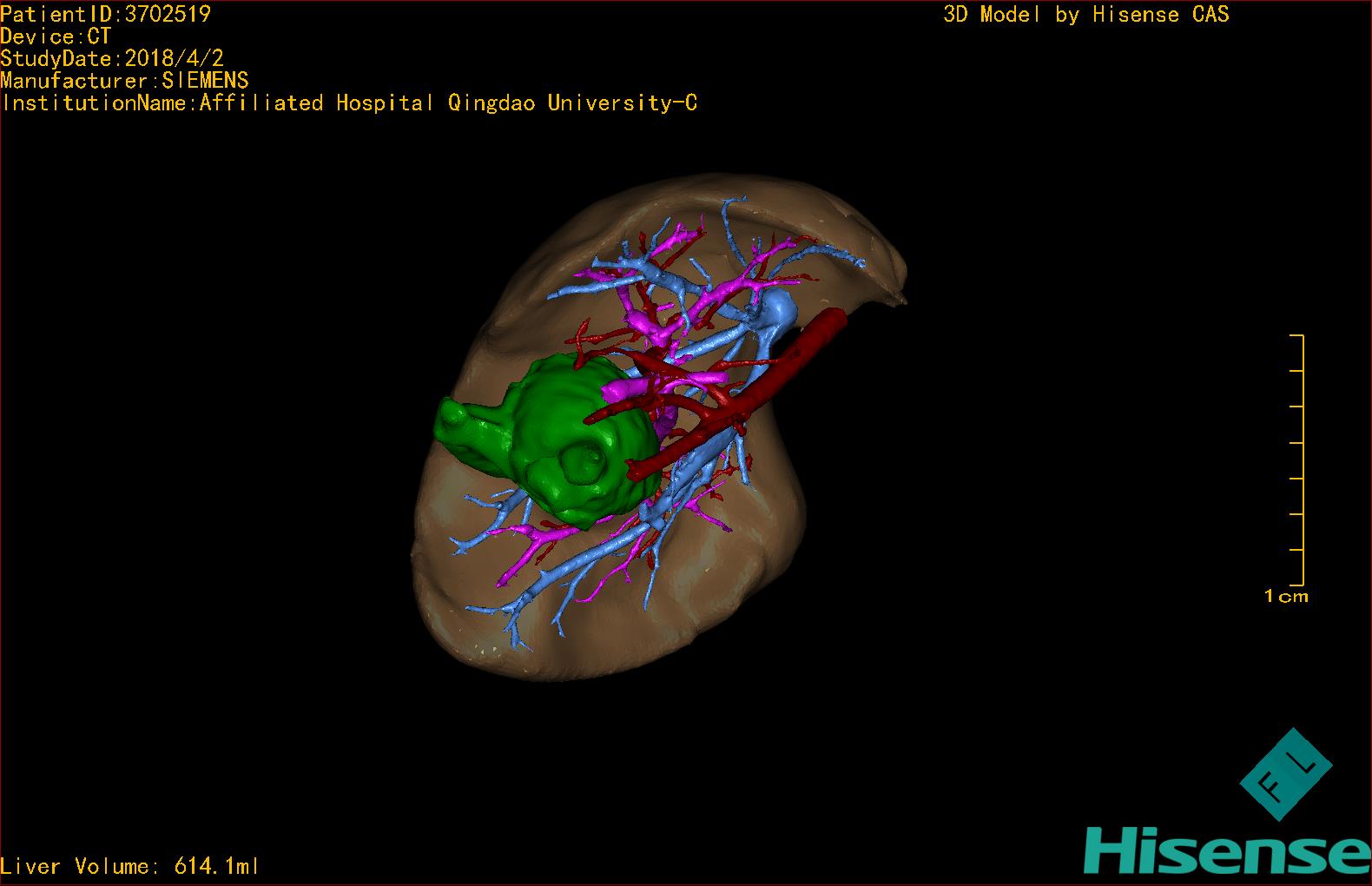Click the "3D Model by Hisense CAS" title
Image resolution: width=1372 pixels, height=886 pixels.
(x=1086, y=14)
